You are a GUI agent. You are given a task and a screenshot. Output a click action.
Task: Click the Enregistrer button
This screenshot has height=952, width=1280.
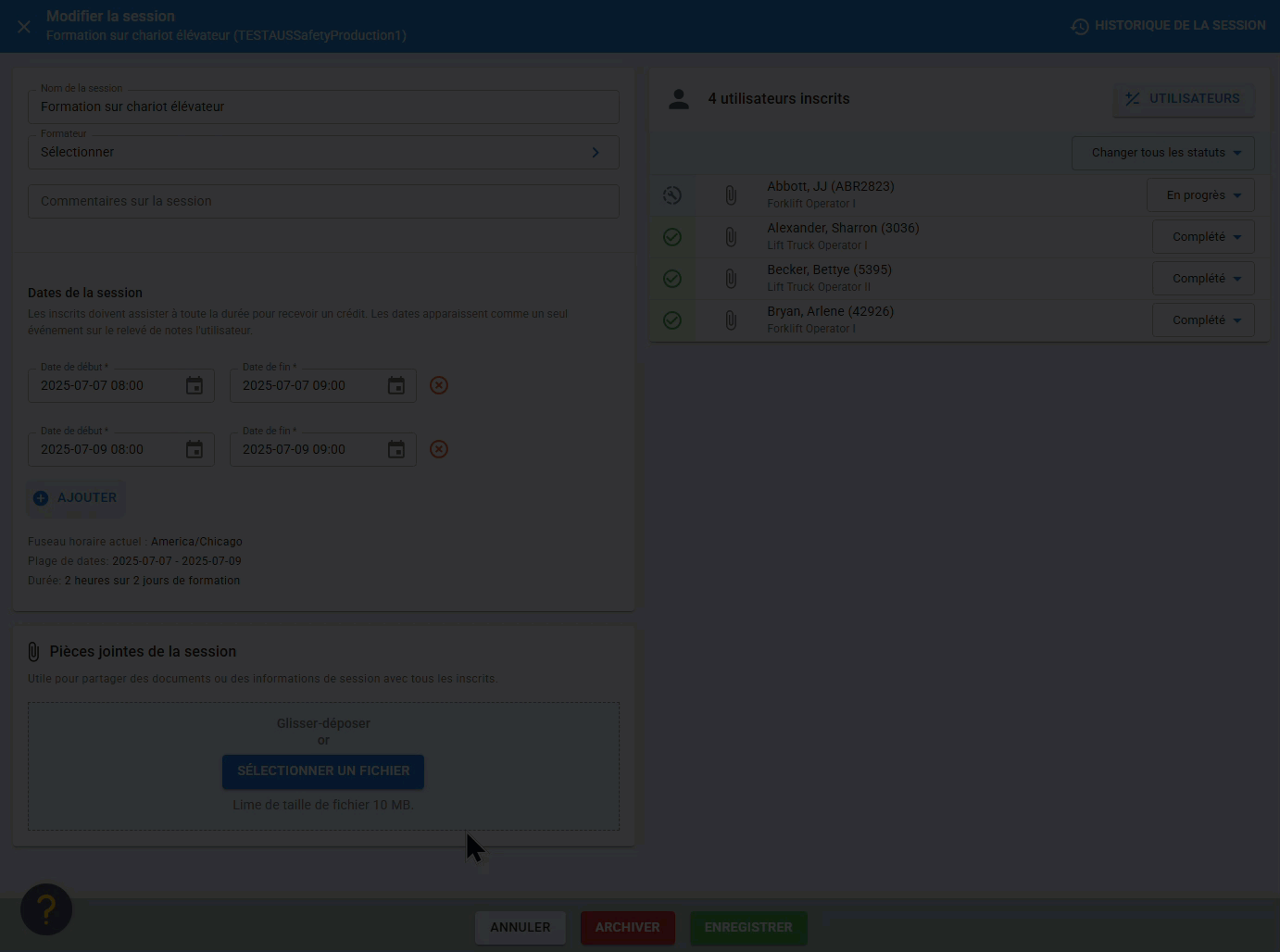(x=748, y=928)
